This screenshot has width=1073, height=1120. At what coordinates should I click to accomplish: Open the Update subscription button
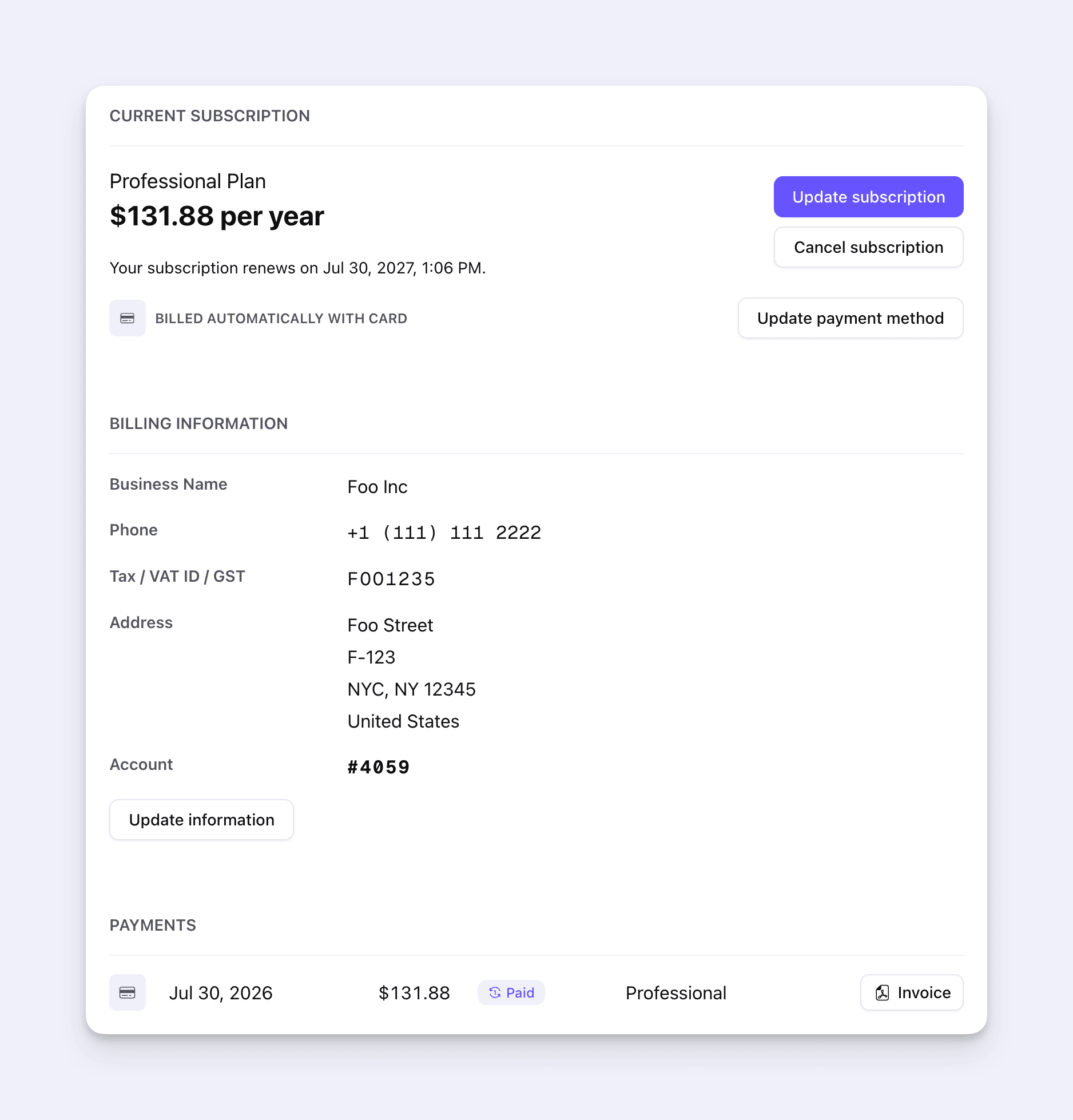(x=868, y=197)
